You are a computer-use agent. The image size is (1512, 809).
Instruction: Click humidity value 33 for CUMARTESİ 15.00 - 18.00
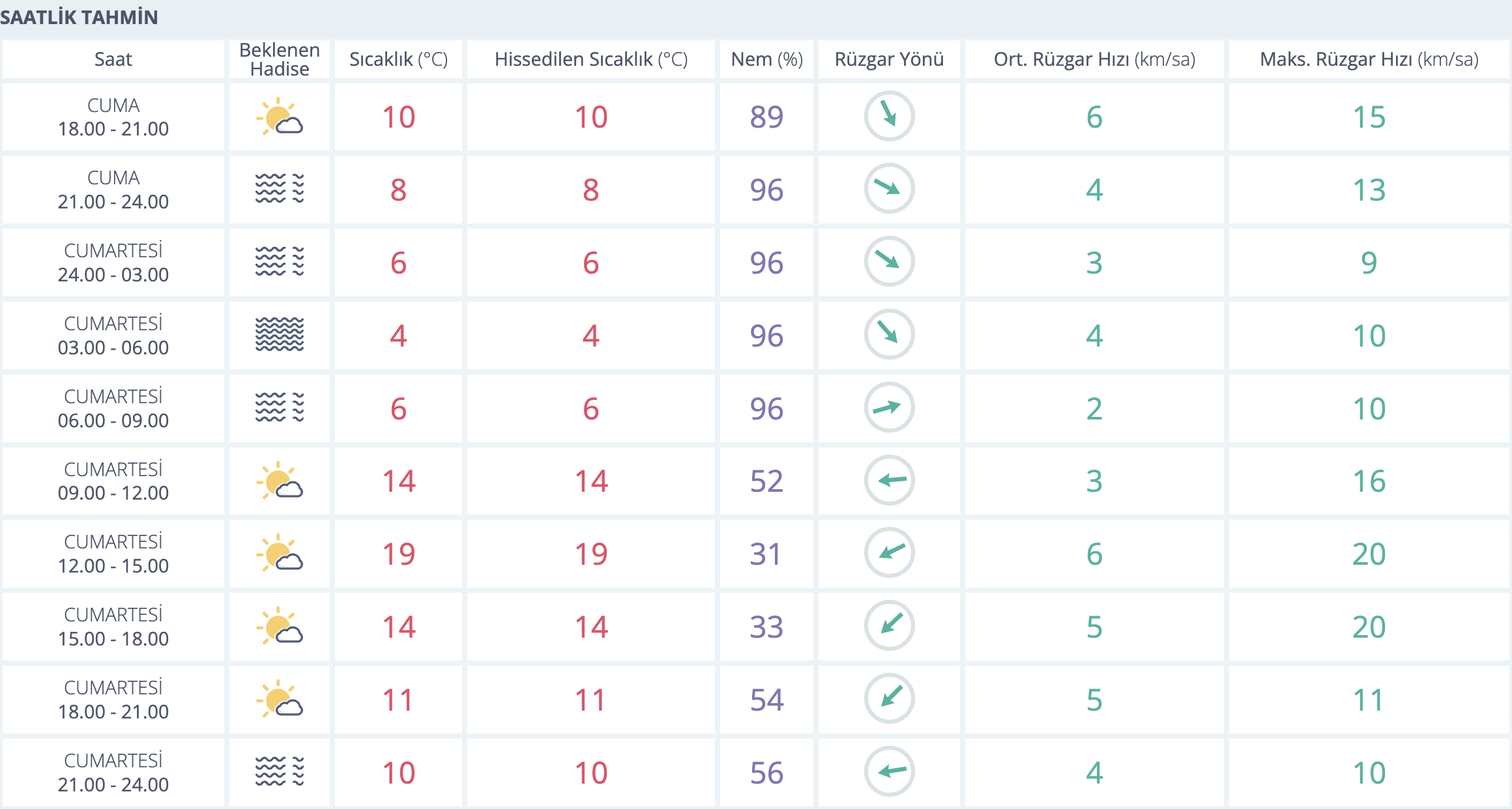click(x=766, y=627)
